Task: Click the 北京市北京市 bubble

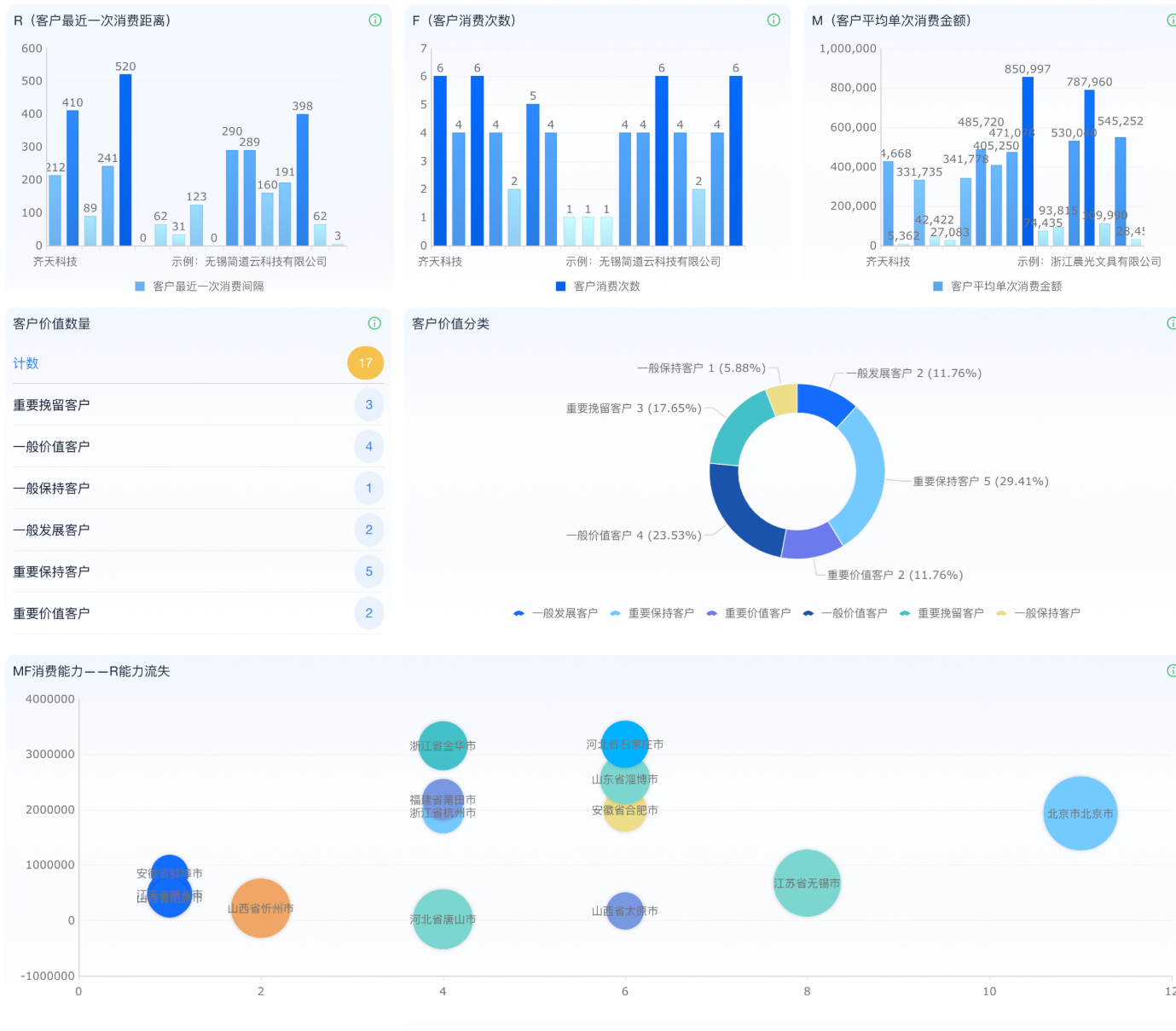Action: click(x=1080, y=814)
